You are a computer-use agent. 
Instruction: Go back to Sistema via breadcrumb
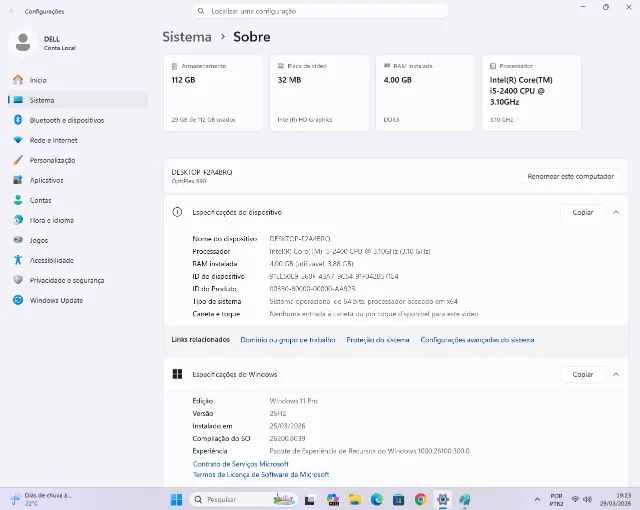(187, 37)
